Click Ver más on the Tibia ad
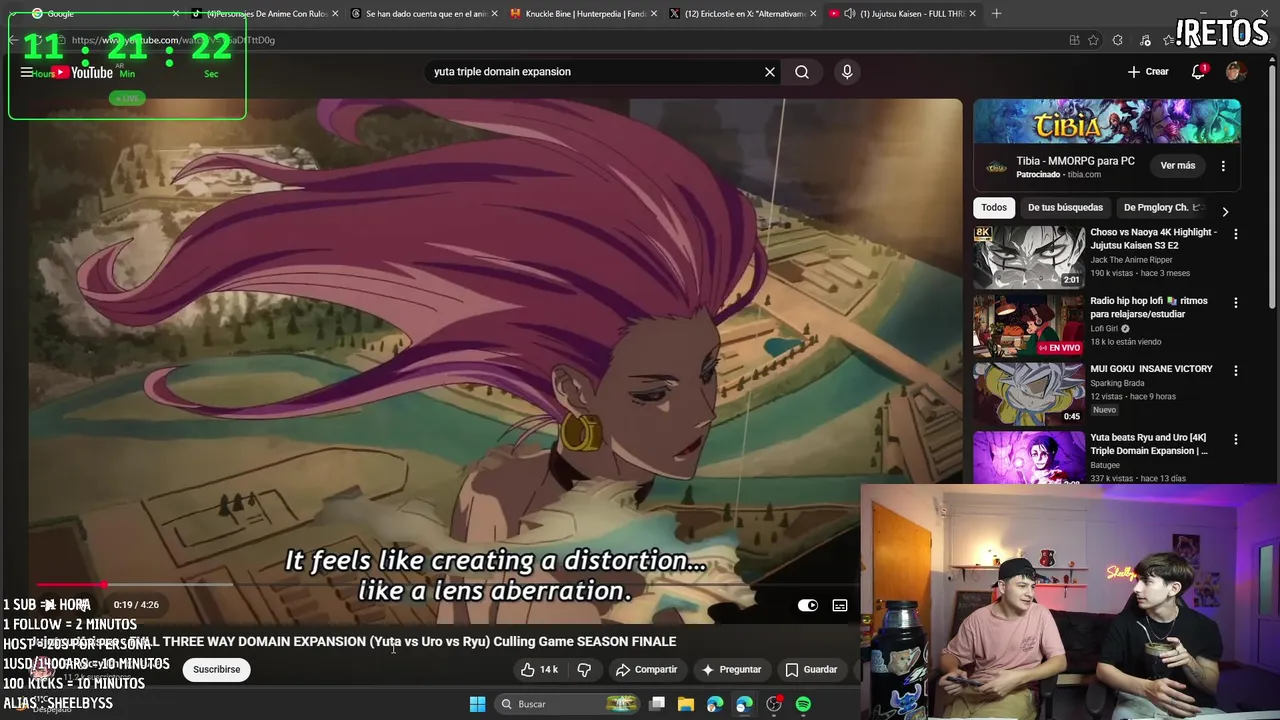This screenshot has width=1280, height=720. click(1178, 166)
